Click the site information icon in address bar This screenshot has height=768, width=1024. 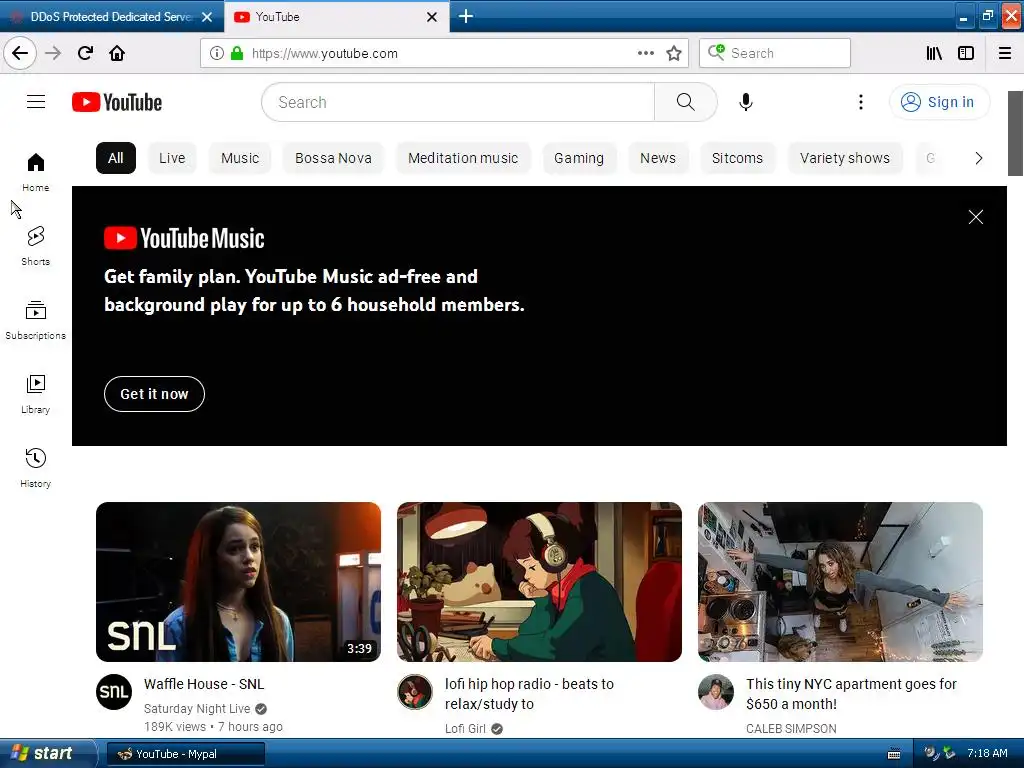(216, 53)
